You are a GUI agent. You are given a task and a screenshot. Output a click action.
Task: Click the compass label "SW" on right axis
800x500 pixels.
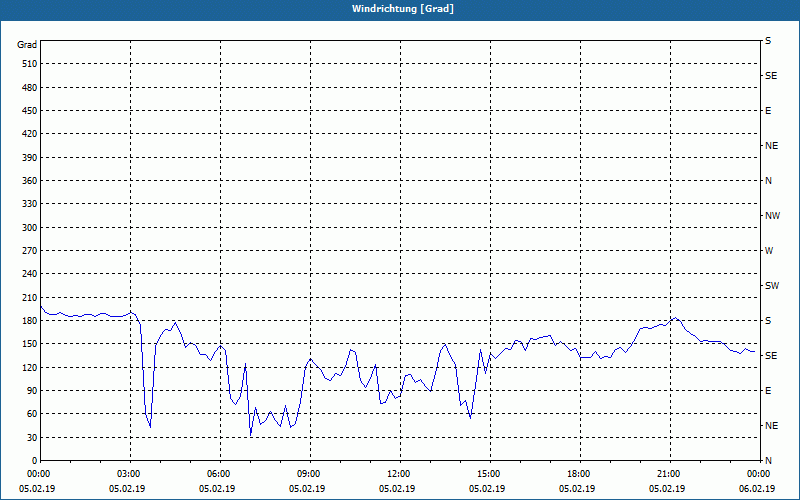coord(772,286)
